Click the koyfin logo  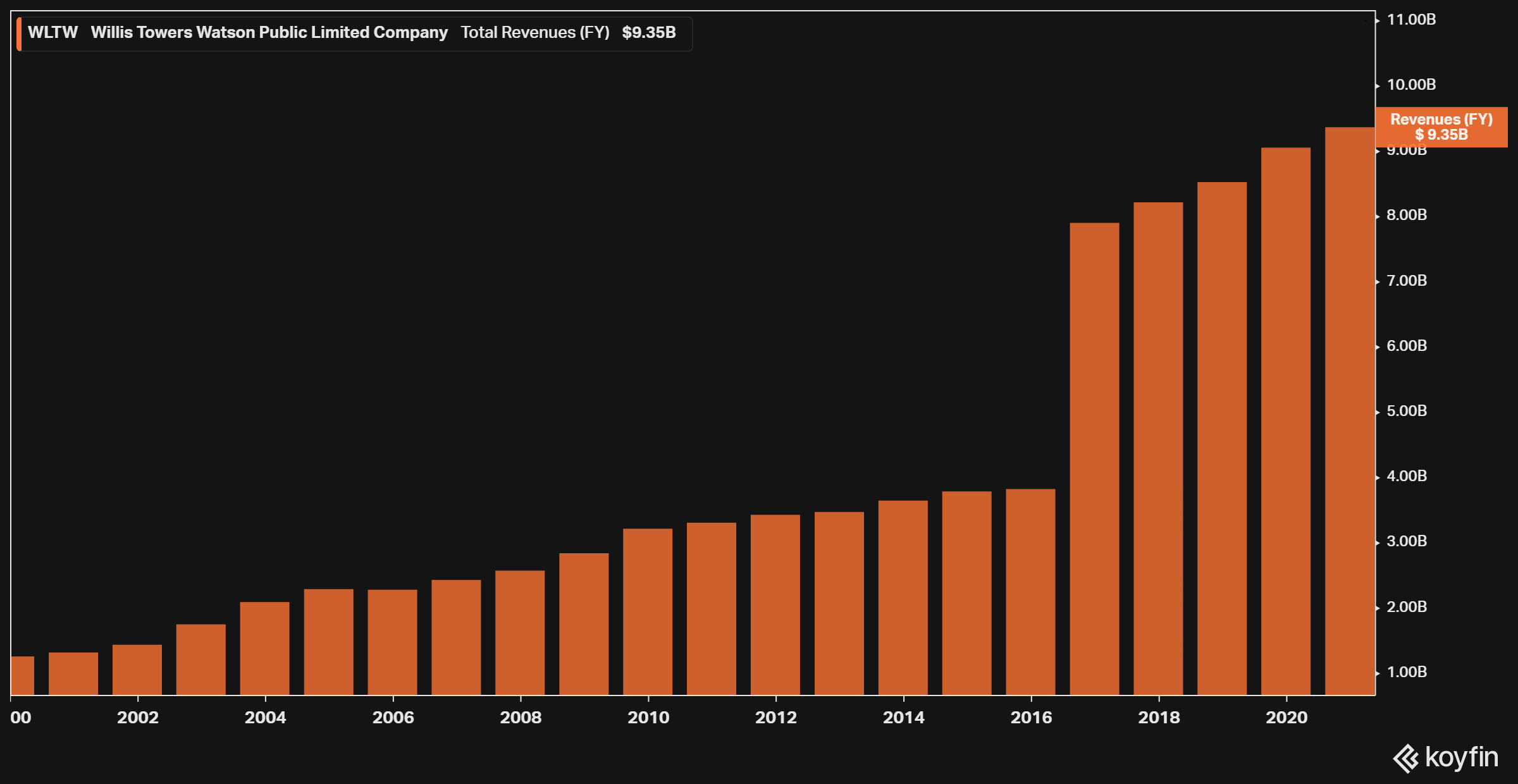pyautogui.click(x=1445, y=757)
